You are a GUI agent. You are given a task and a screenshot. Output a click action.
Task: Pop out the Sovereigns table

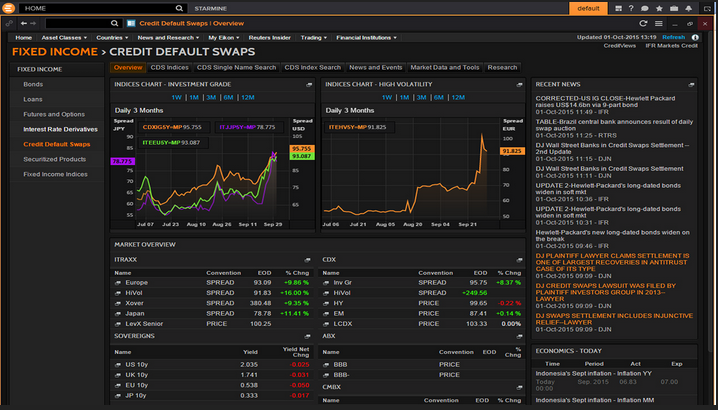pyautogui.click(x=307, y=336)
